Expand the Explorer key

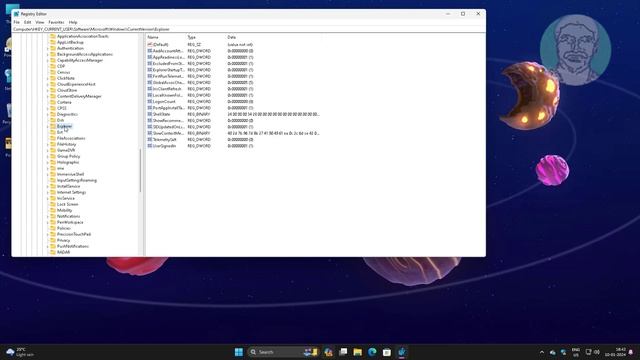[47, 126]
